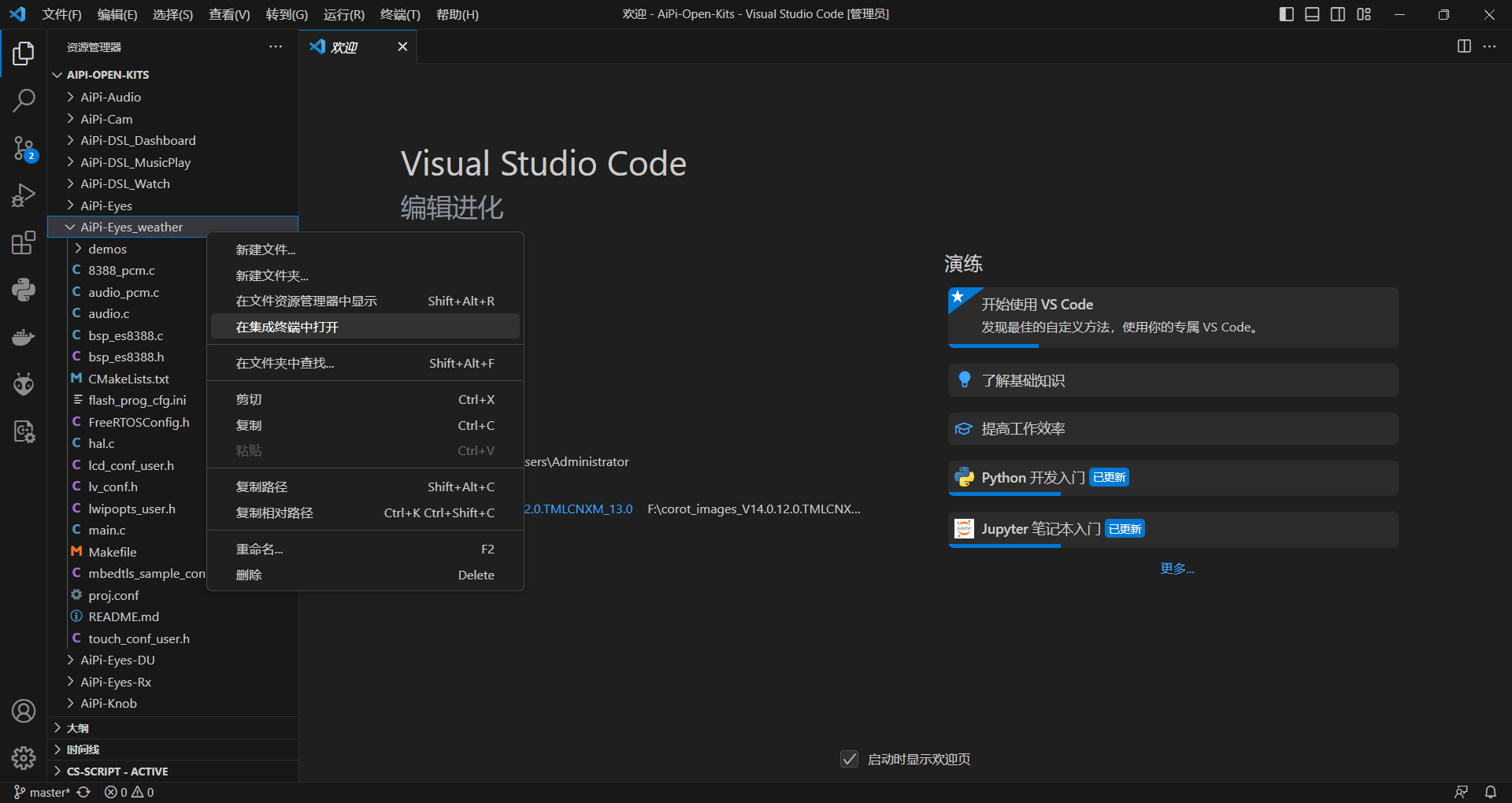The image size is (1512, 803).
Task: Open CMakeLists.txt in the explorer
Action: pos(128,379)
